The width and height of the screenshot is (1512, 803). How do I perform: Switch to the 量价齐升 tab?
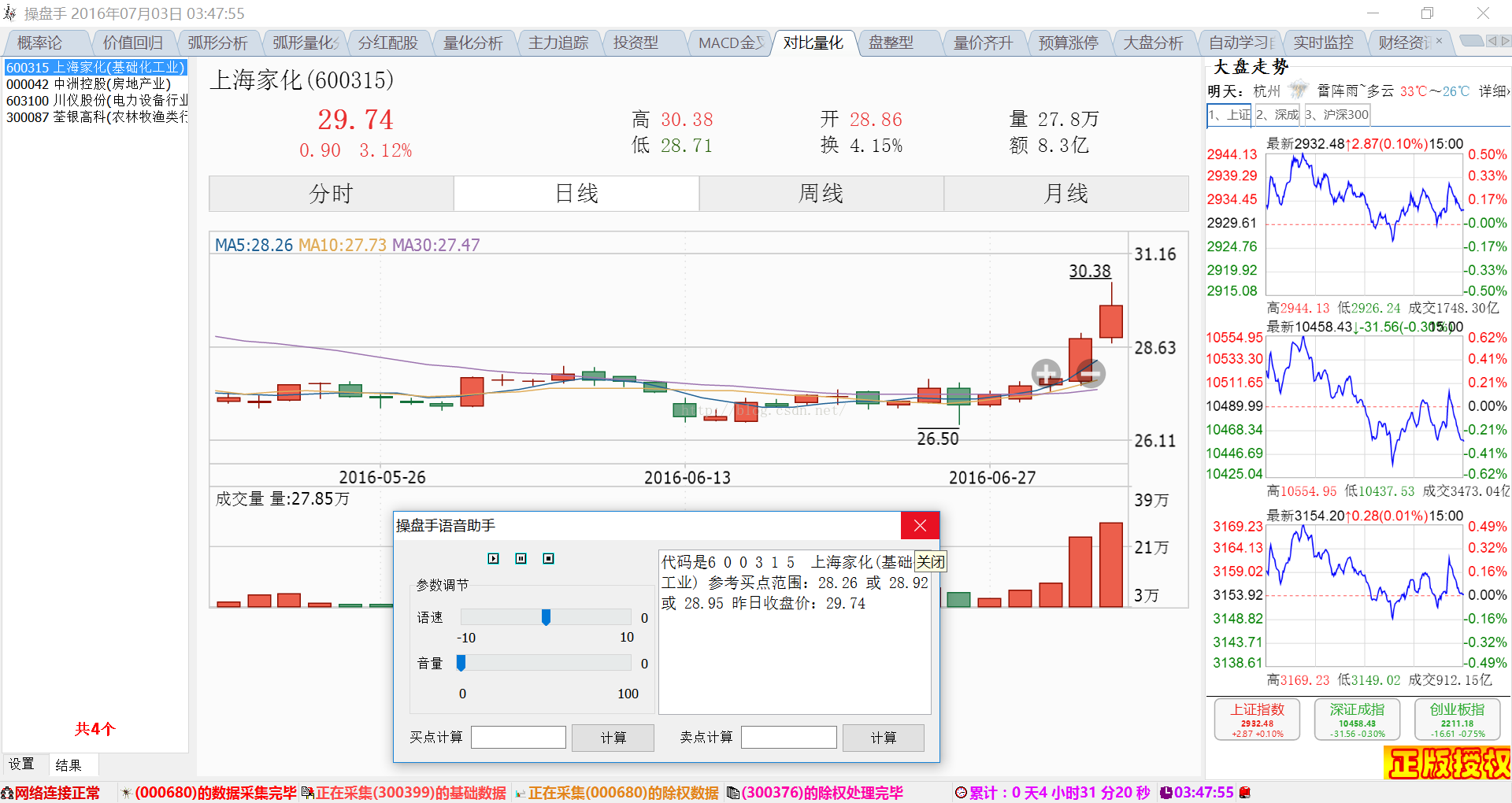(x=983, y=43)
